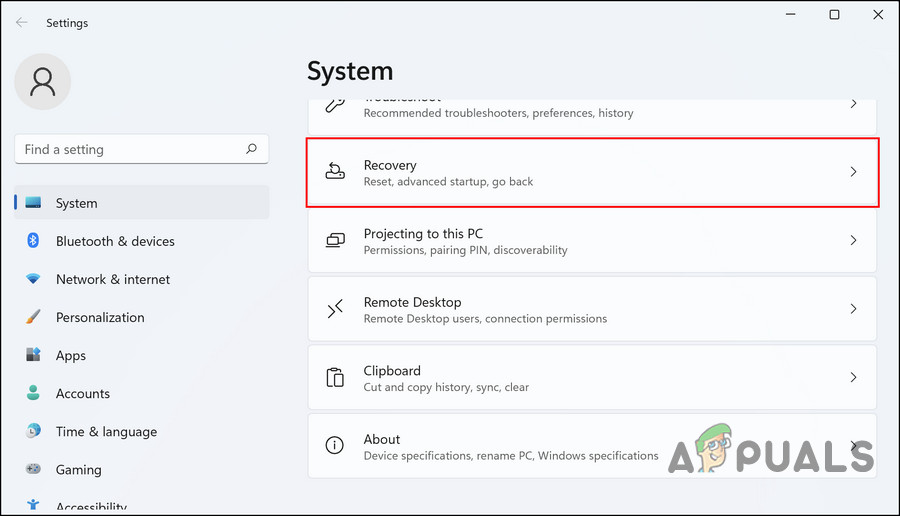Click the Network wifi icon in sidebar
Image resolution: width=900 pixels, height=516 pixels.
pos(33,279)
